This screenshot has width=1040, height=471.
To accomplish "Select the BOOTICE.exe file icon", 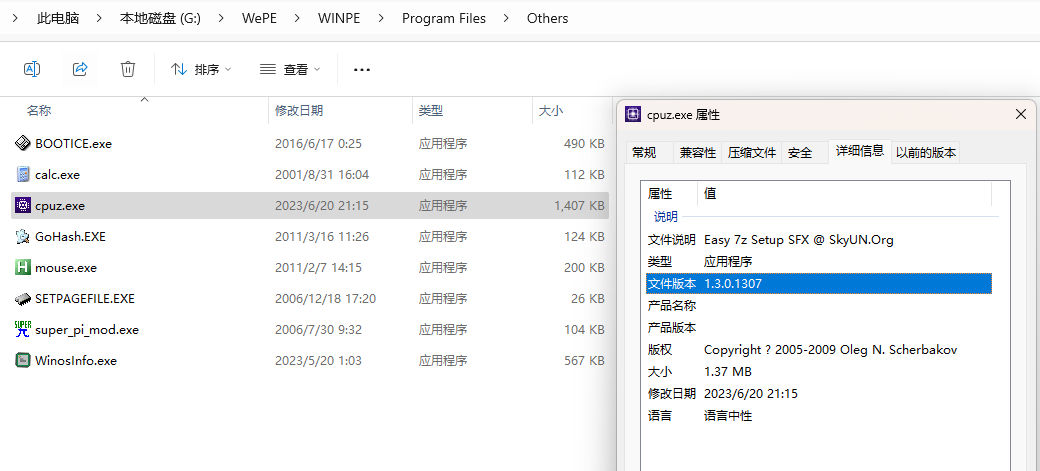I will coord(23,143).
